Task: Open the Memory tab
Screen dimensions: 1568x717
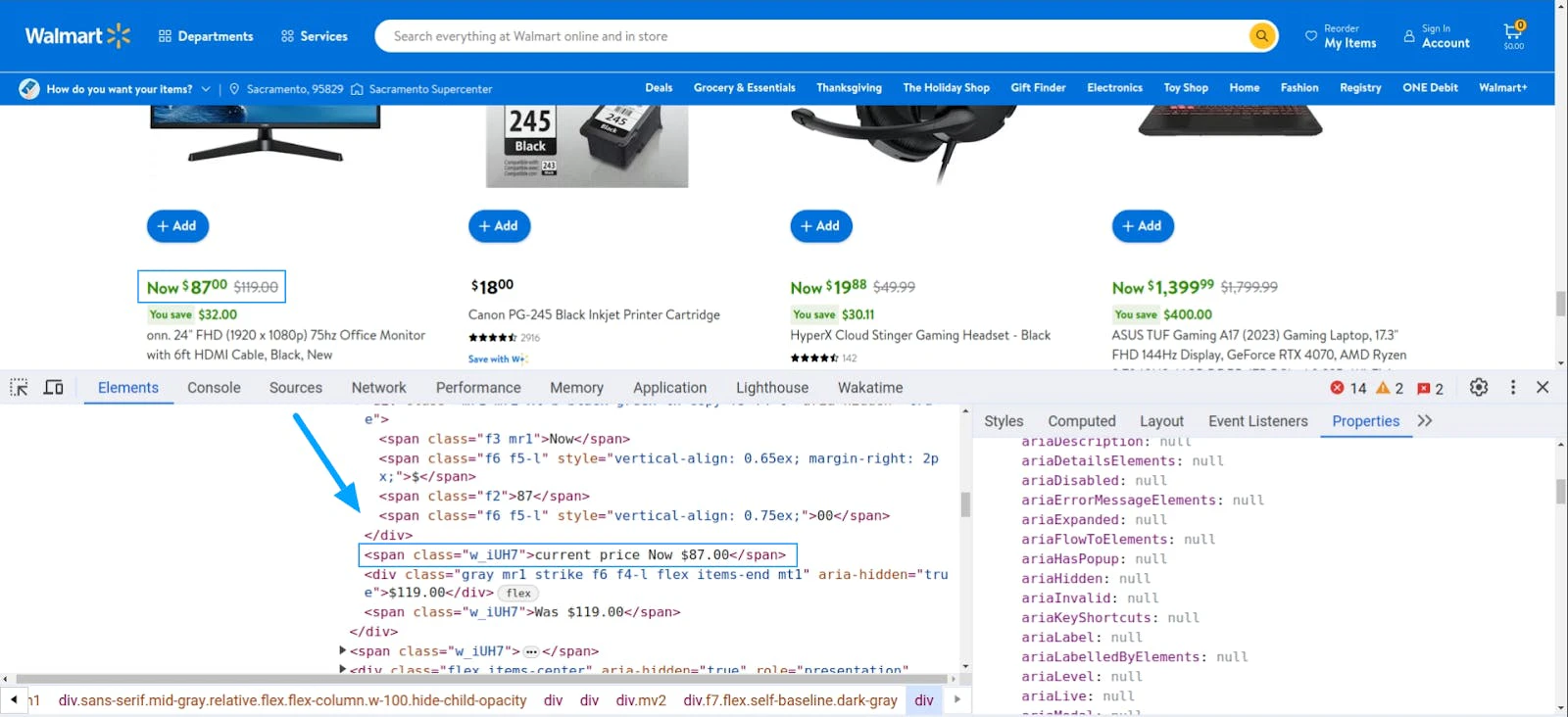Action: tap(576, 388)
